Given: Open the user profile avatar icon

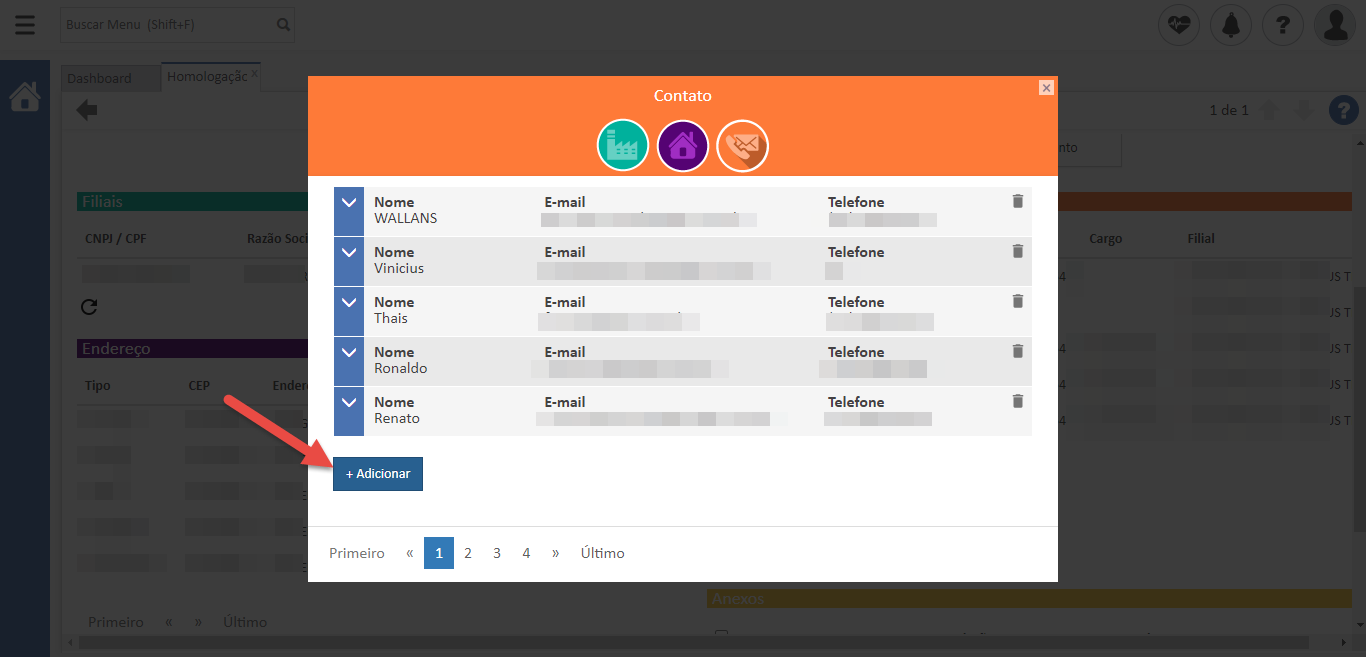Looking at the screenshot, I should (x=1335, y=25).
